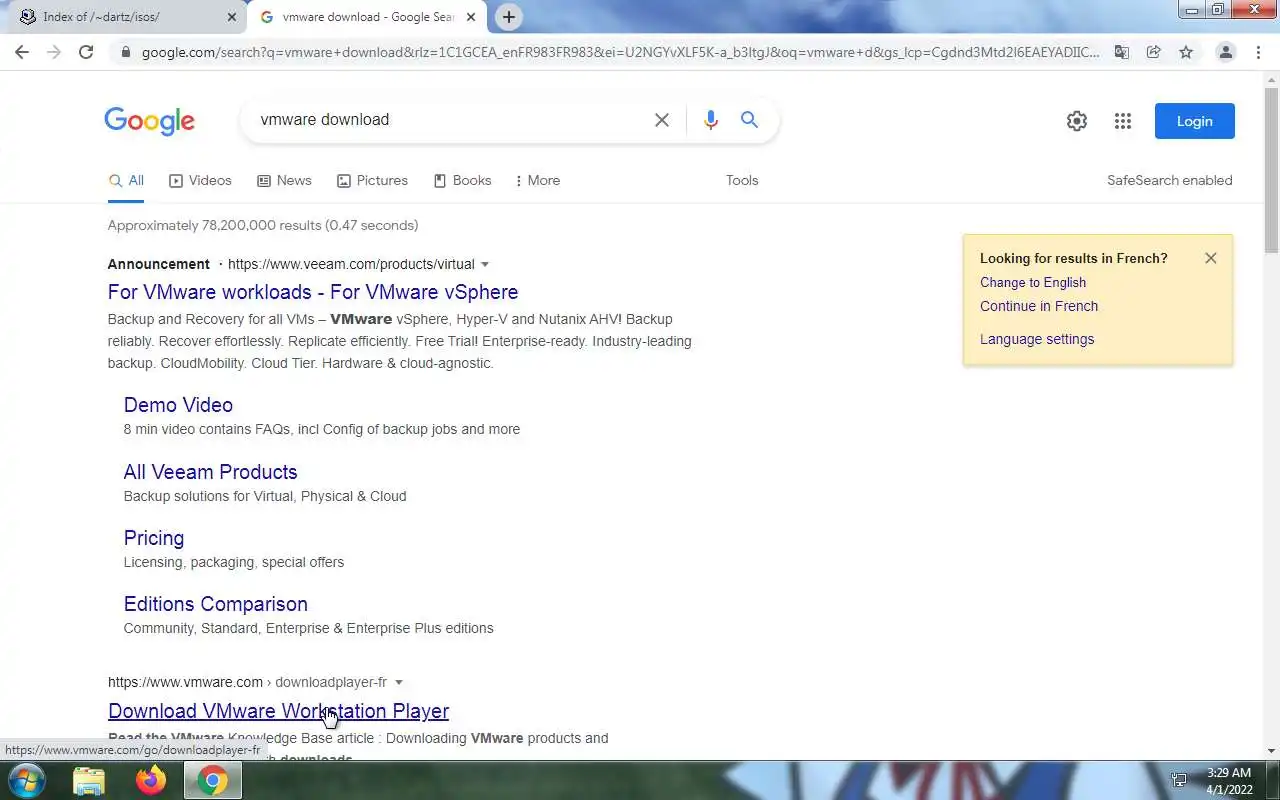Open 'Download VMware Workstation Player' result
The width and height of the screenshot is (1280, 800).
coord(278,711)
